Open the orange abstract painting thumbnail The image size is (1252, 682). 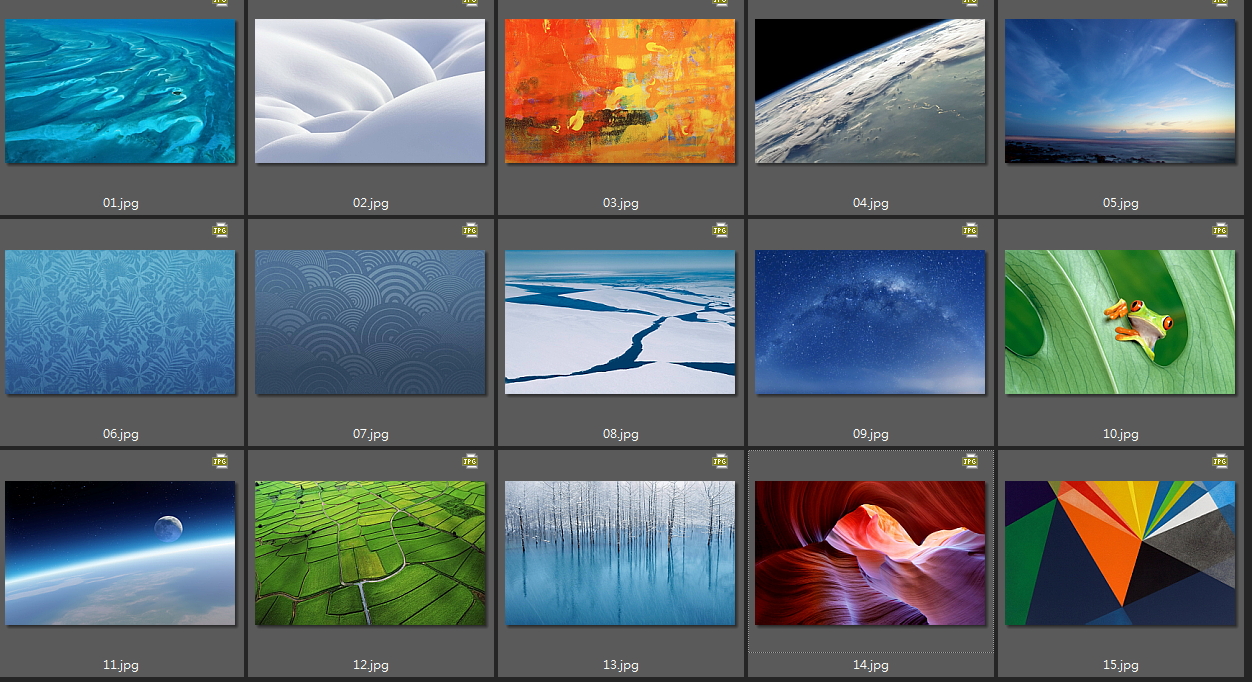click(620, 91)
